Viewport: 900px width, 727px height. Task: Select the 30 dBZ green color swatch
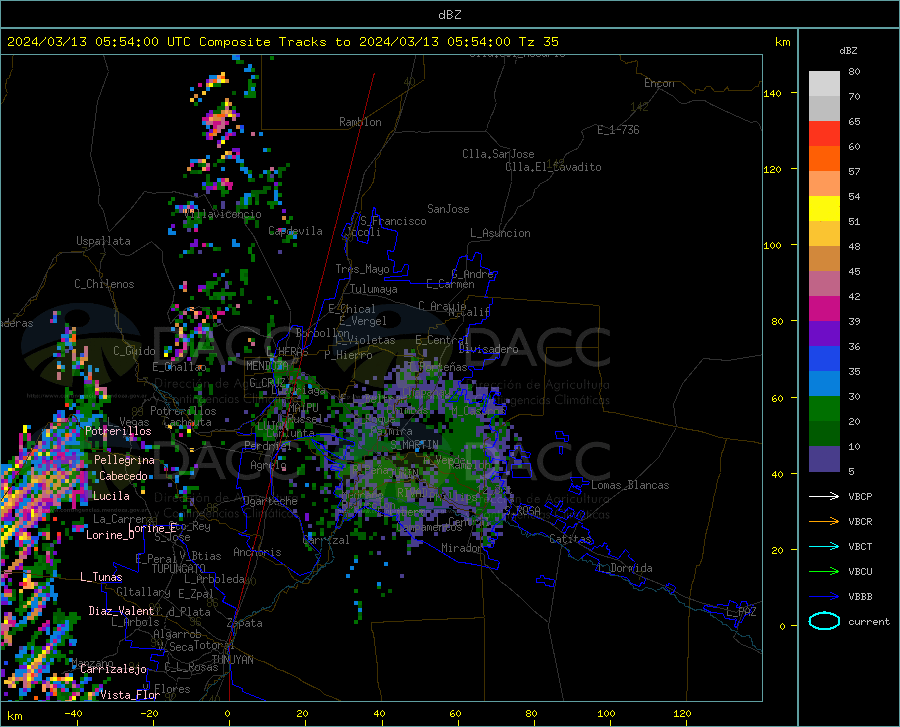(824, 409)
